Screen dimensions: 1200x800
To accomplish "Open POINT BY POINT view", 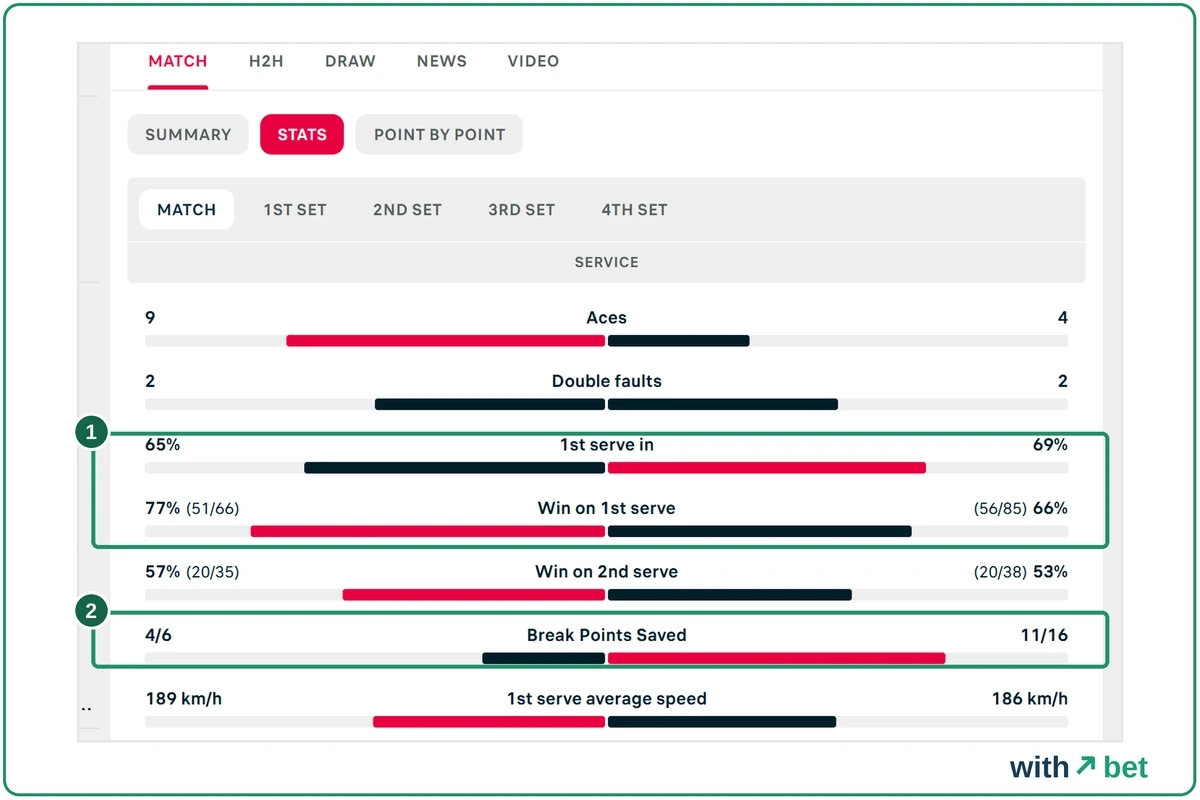I will (439, 134).
